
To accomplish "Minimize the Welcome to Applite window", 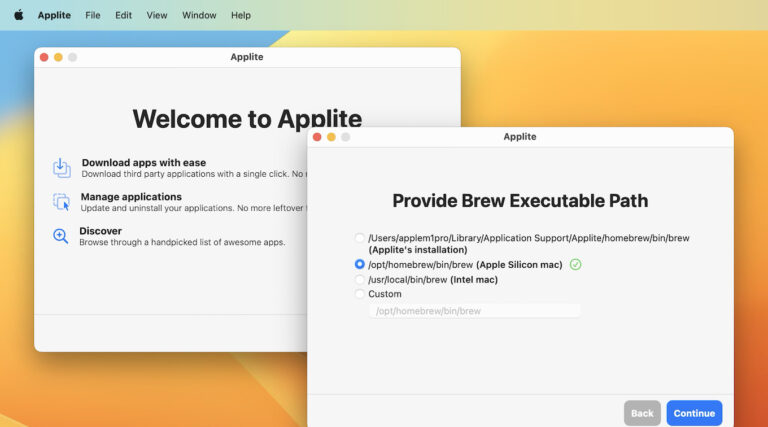I will tap(58, 57).
